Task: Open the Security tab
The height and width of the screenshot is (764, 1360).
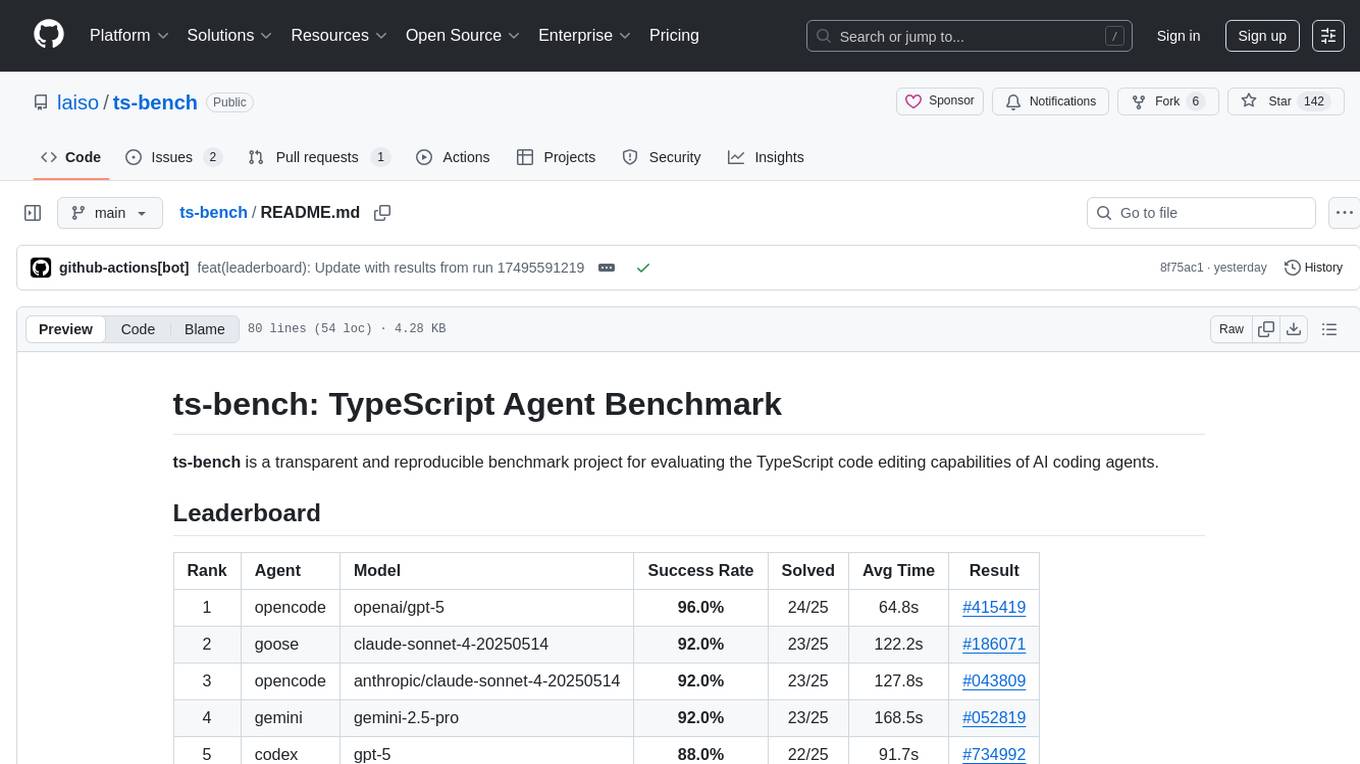Action: click(662, 157)
